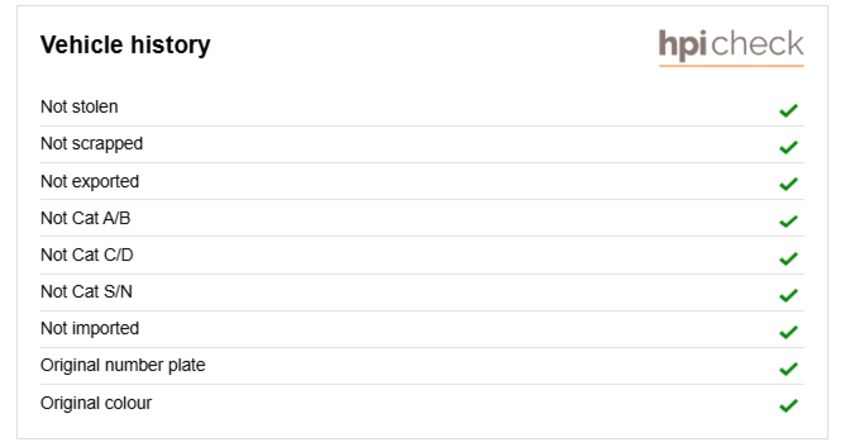Click the Not scrapped label
The width and height of the screenshot is (850, 447).
coord(91,144)
